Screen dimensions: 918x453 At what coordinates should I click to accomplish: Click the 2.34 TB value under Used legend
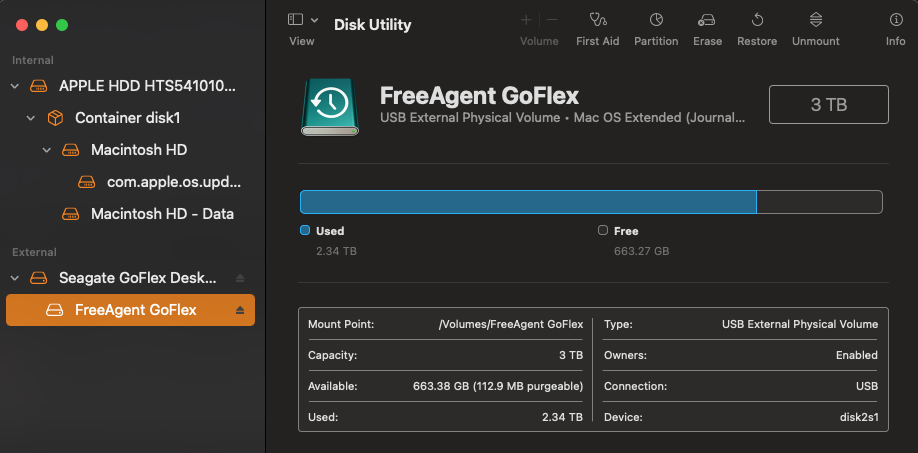(x=336, y=252)
